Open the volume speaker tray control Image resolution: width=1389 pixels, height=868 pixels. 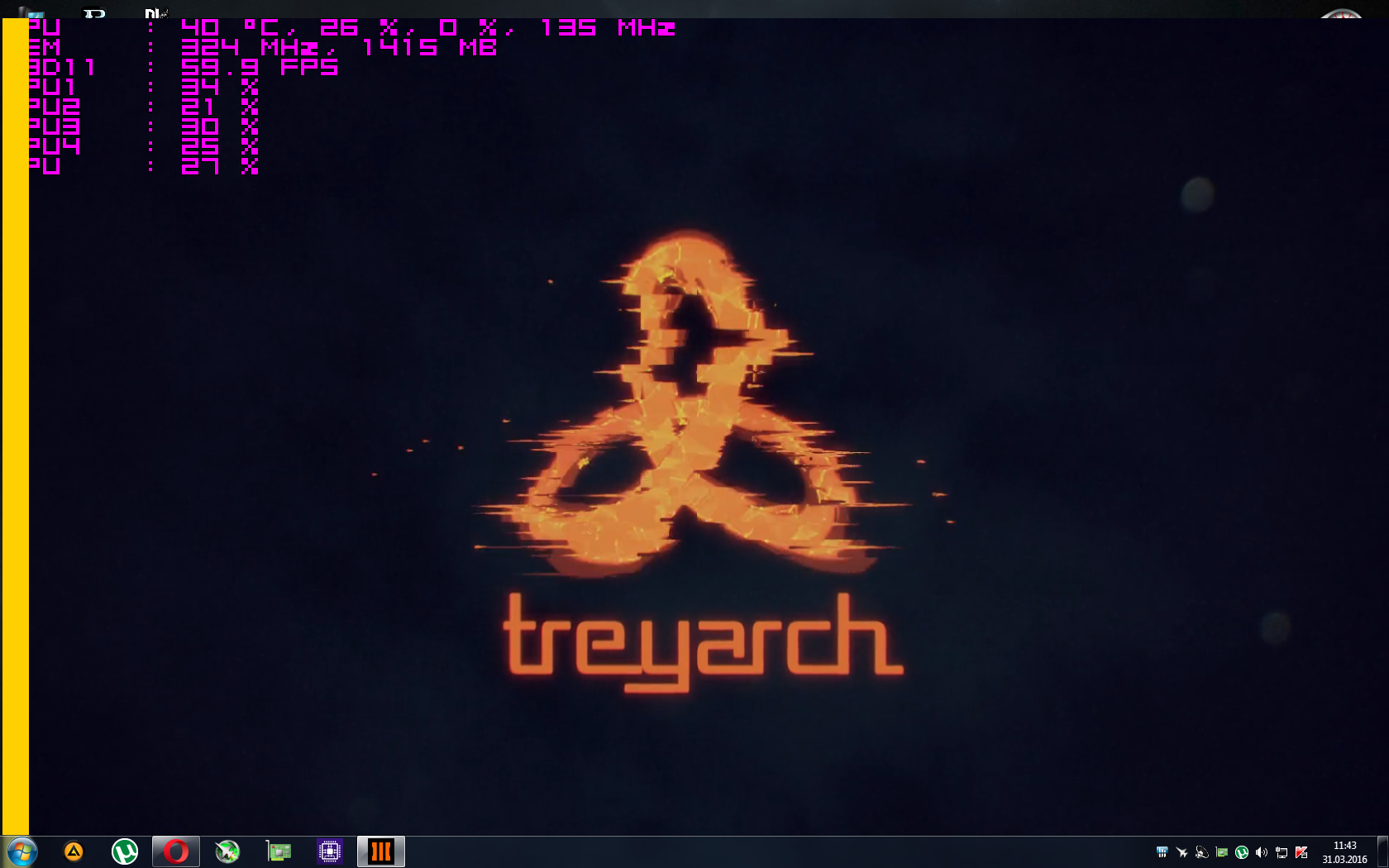point(1262,852)
